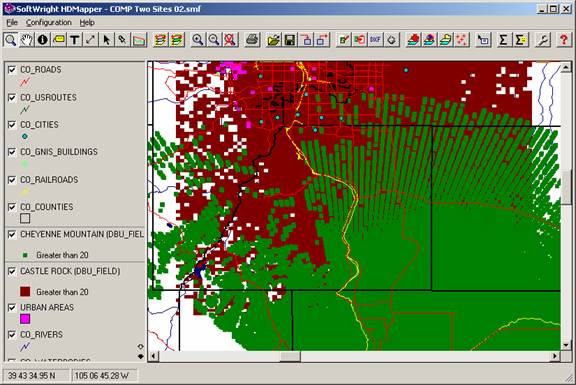Click the horizontal scrollbar right arrow
The width and height of the screenshot is (576, 385).
(x=555, y=356)
